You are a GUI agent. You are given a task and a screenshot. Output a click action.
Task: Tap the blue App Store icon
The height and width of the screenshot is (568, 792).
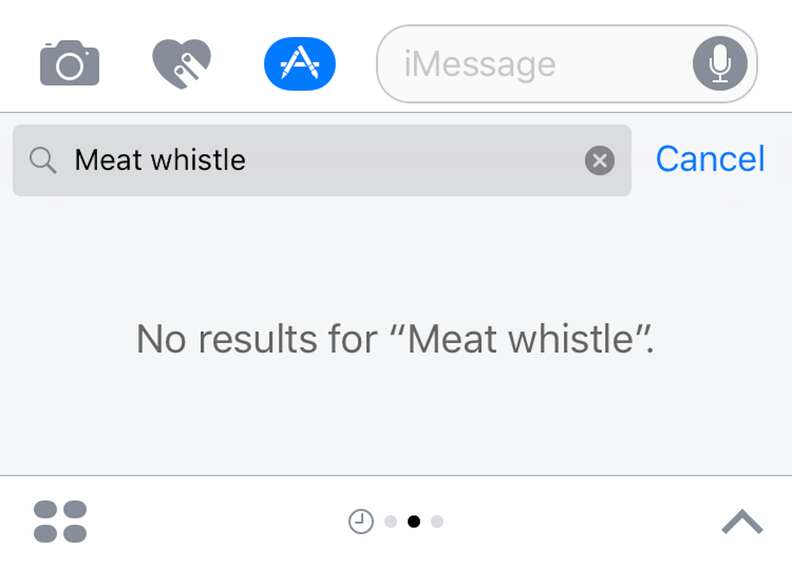click(x=299, y=64)
